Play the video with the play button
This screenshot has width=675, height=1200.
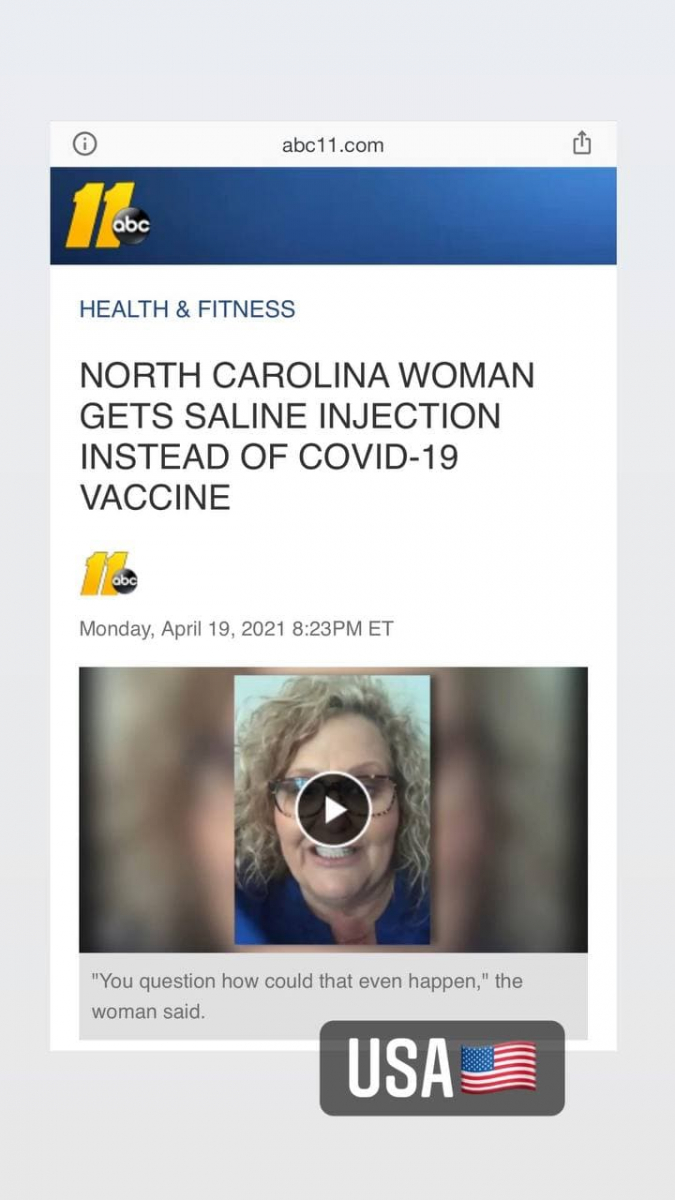pyautogui.click(x=333, y=809)
